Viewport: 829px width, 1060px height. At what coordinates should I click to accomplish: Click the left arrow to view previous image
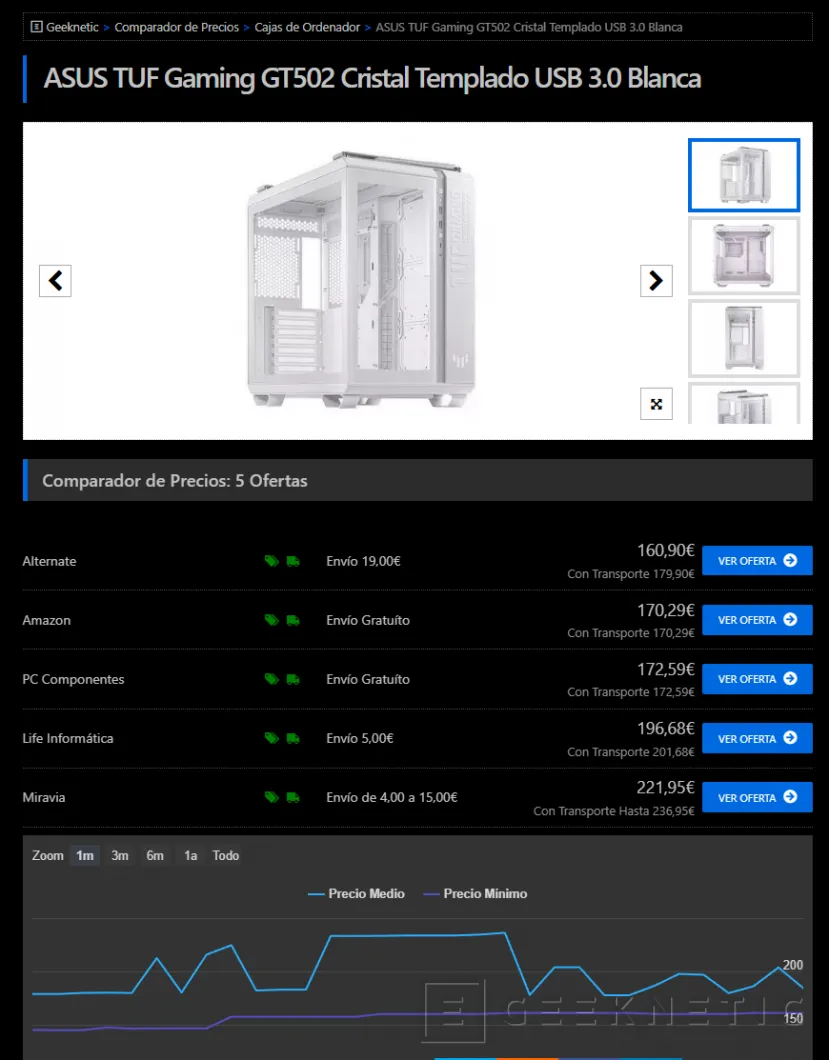click(55, 281)
